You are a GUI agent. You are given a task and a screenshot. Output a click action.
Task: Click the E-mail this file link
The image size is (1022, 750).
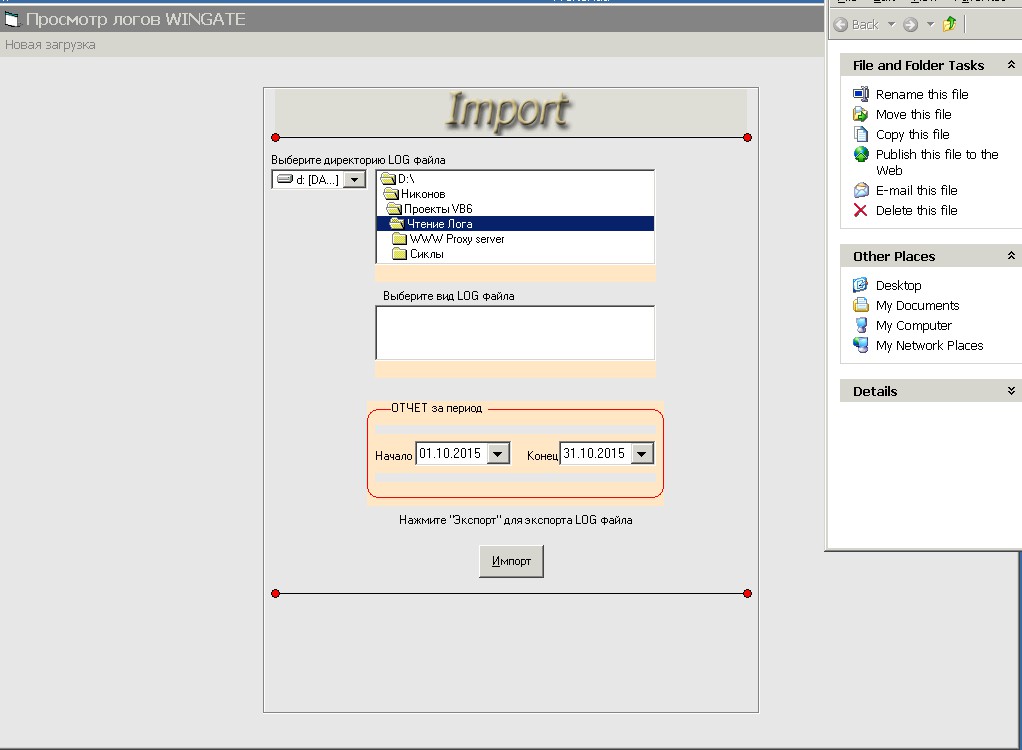click(916, 191)
